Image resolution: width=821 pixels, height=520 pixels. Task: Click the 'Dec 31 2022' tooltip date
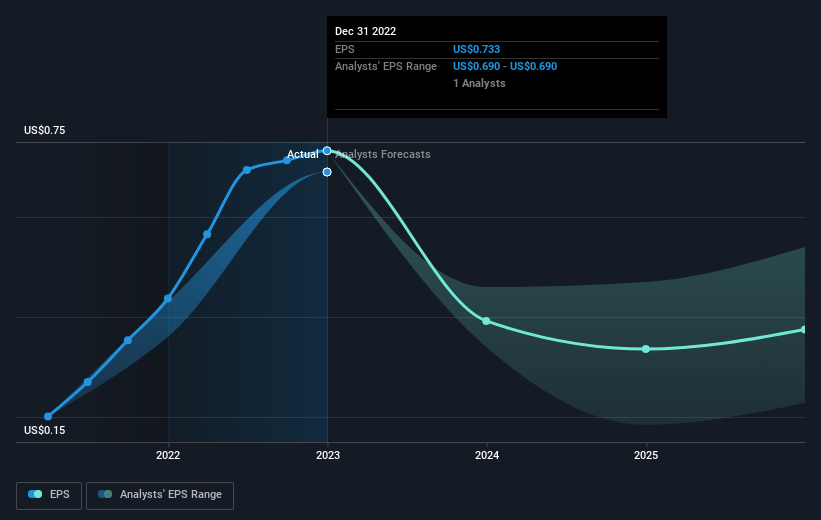(365, 31)
